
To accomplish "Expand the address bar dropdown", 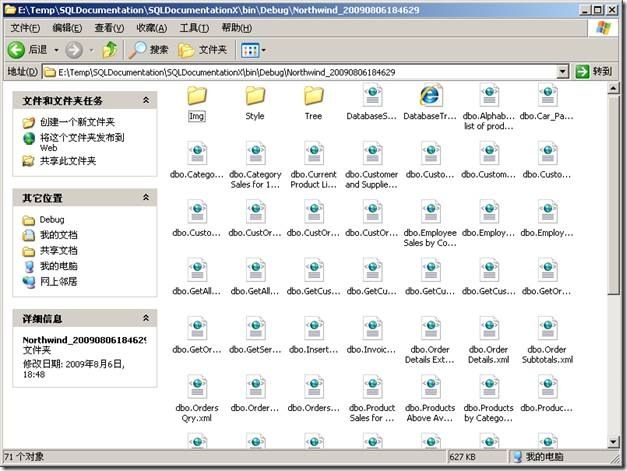I will click(x=563, y=72).
